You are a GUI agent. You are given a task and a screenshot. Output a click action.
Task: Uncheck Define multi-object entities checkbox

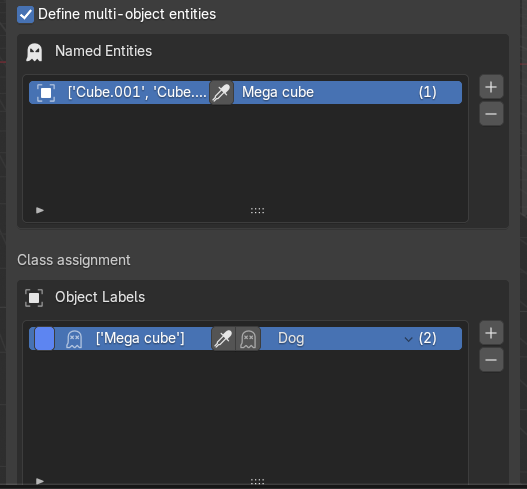click(x=26, y=15)
